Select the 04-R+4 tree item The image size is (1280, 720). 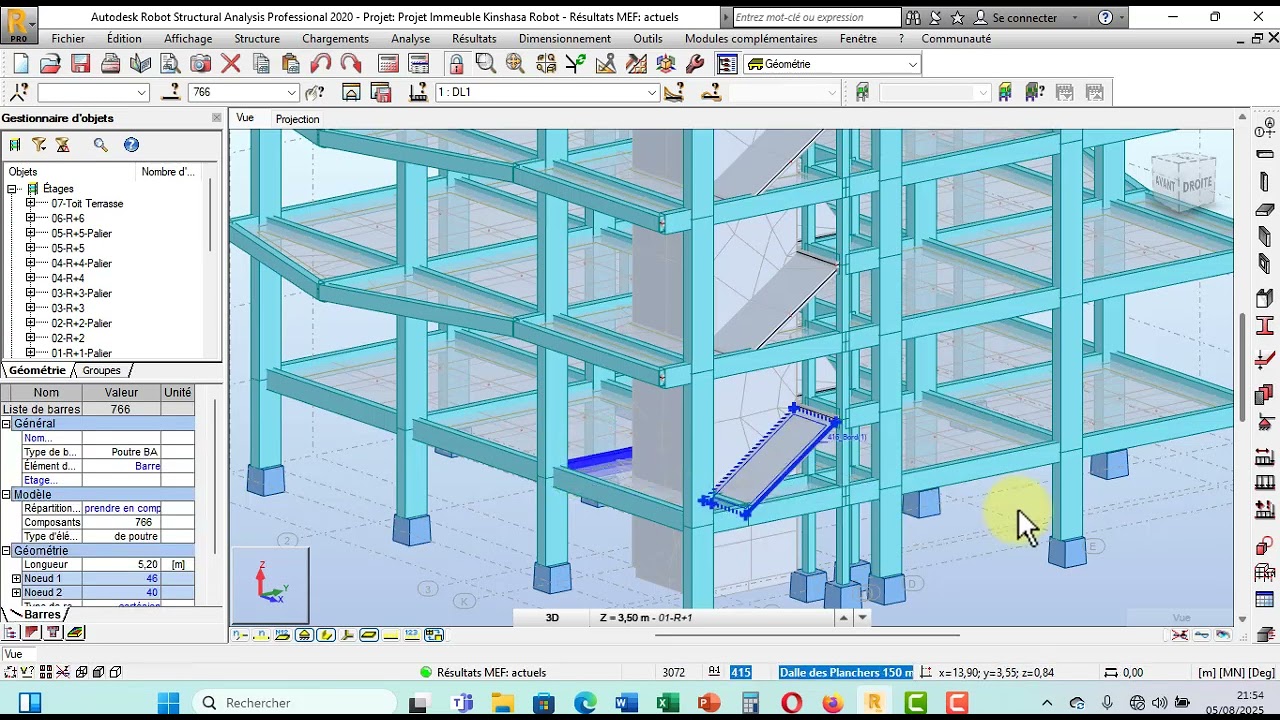click(68, 278)
